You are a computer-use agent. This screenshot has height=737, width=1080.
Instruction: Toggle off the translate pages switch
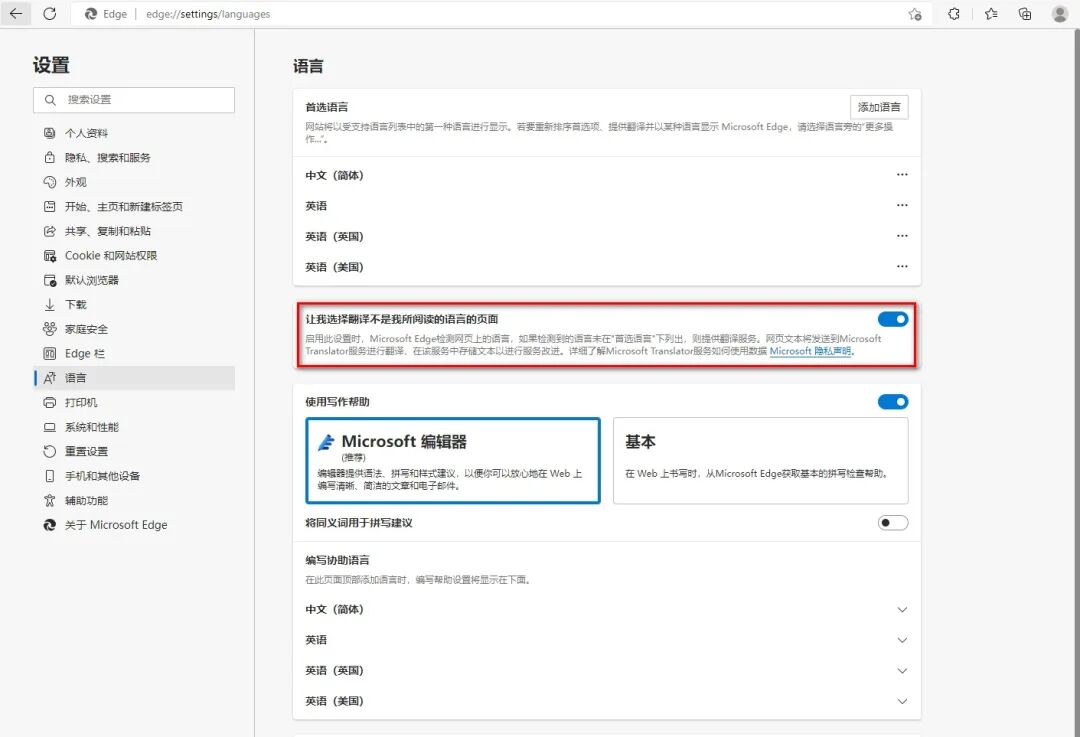pyautogui.click(x=893, y=319)
